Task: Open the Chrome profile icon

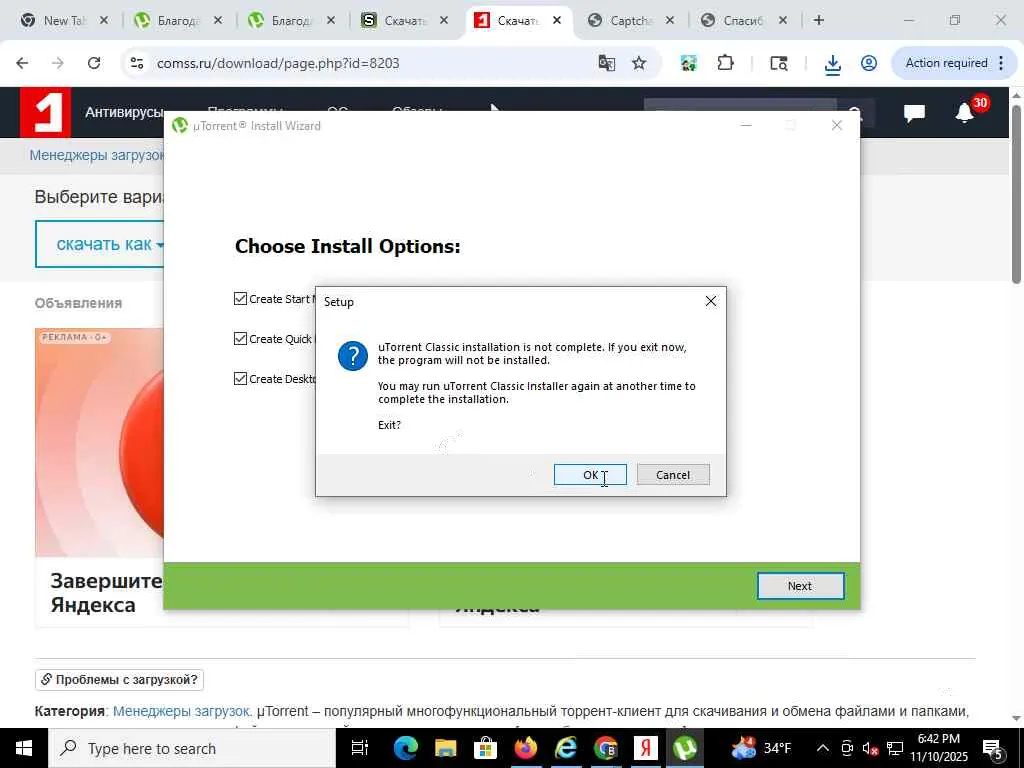Action: 869,63
